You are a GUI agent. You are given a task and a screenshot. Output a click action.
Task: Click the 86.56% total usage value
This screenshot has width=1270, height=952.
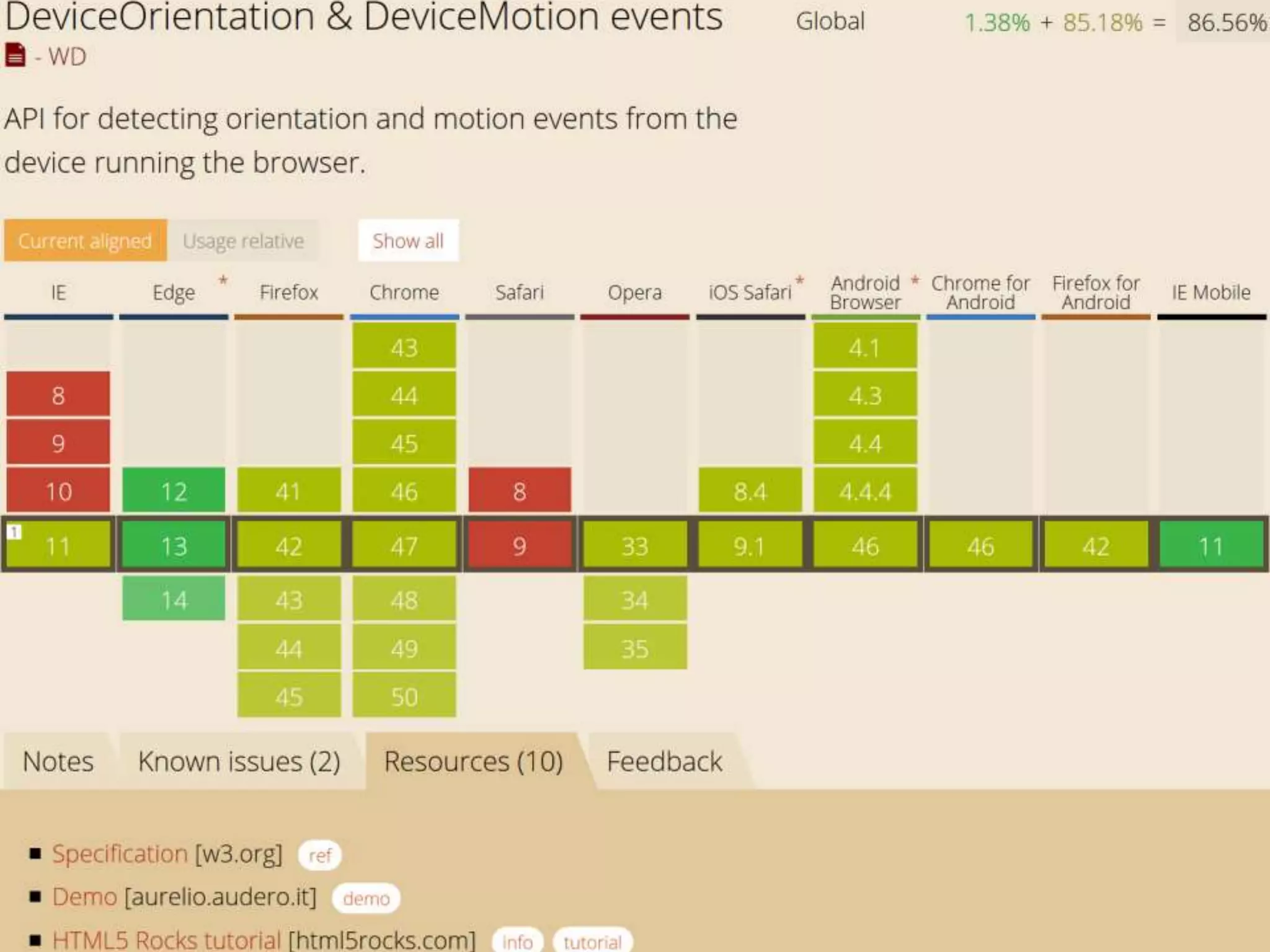click(1228, 22)
